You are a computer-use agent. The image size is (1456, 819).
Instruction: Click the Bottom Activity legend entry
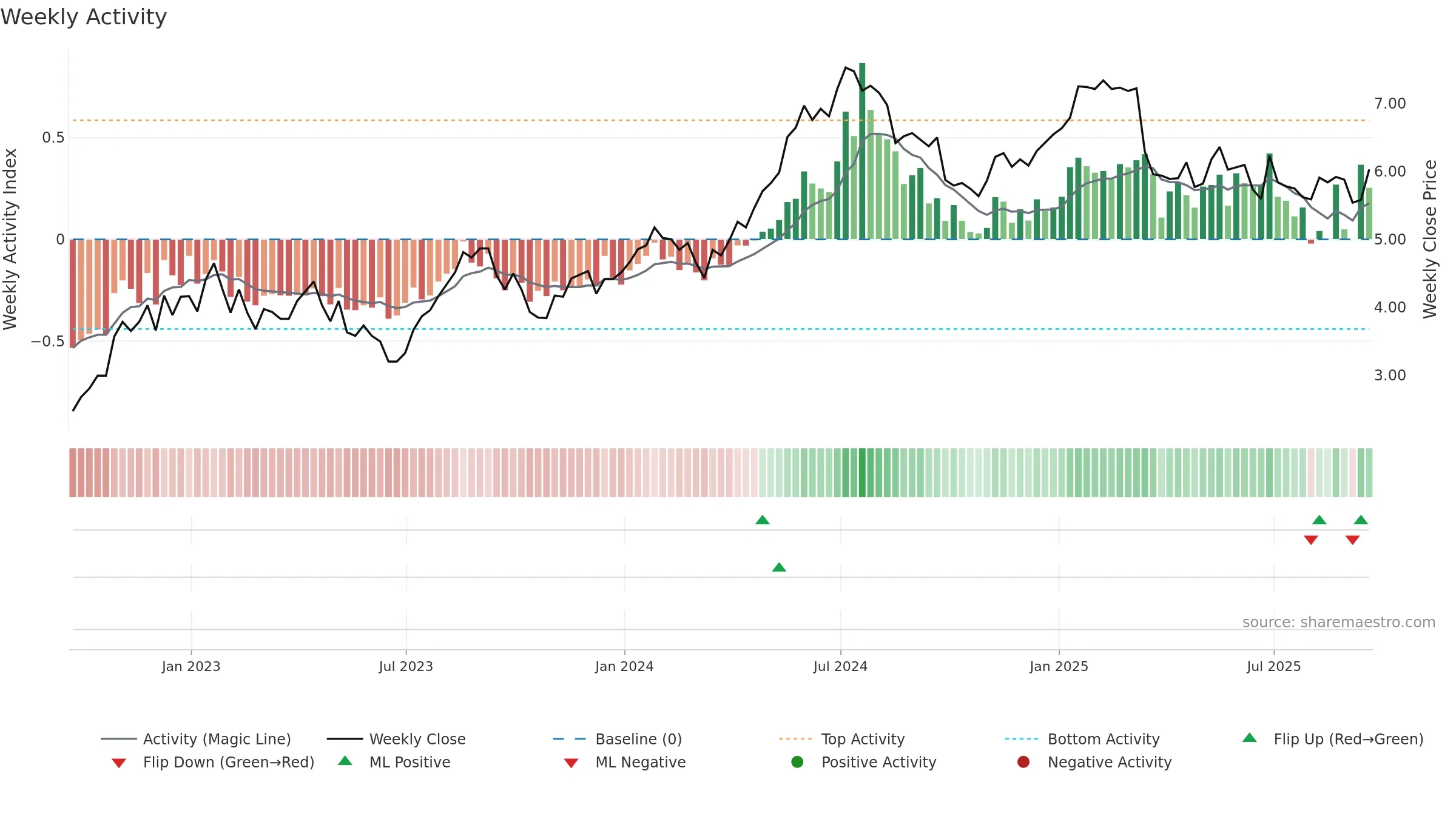tap(1082, 739)
